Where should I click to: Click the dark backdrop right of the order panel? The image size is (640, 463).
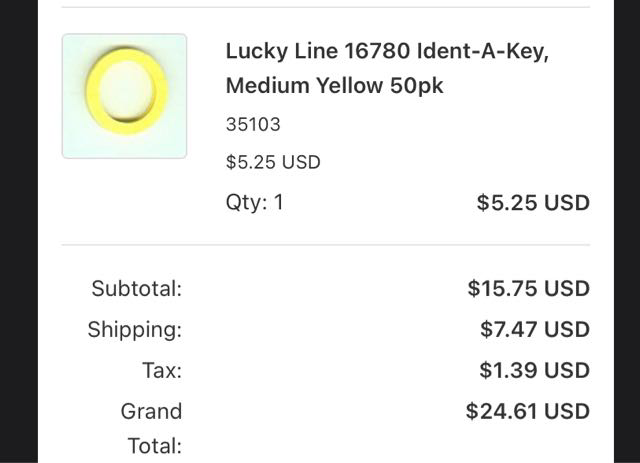(x=627, y=230)
